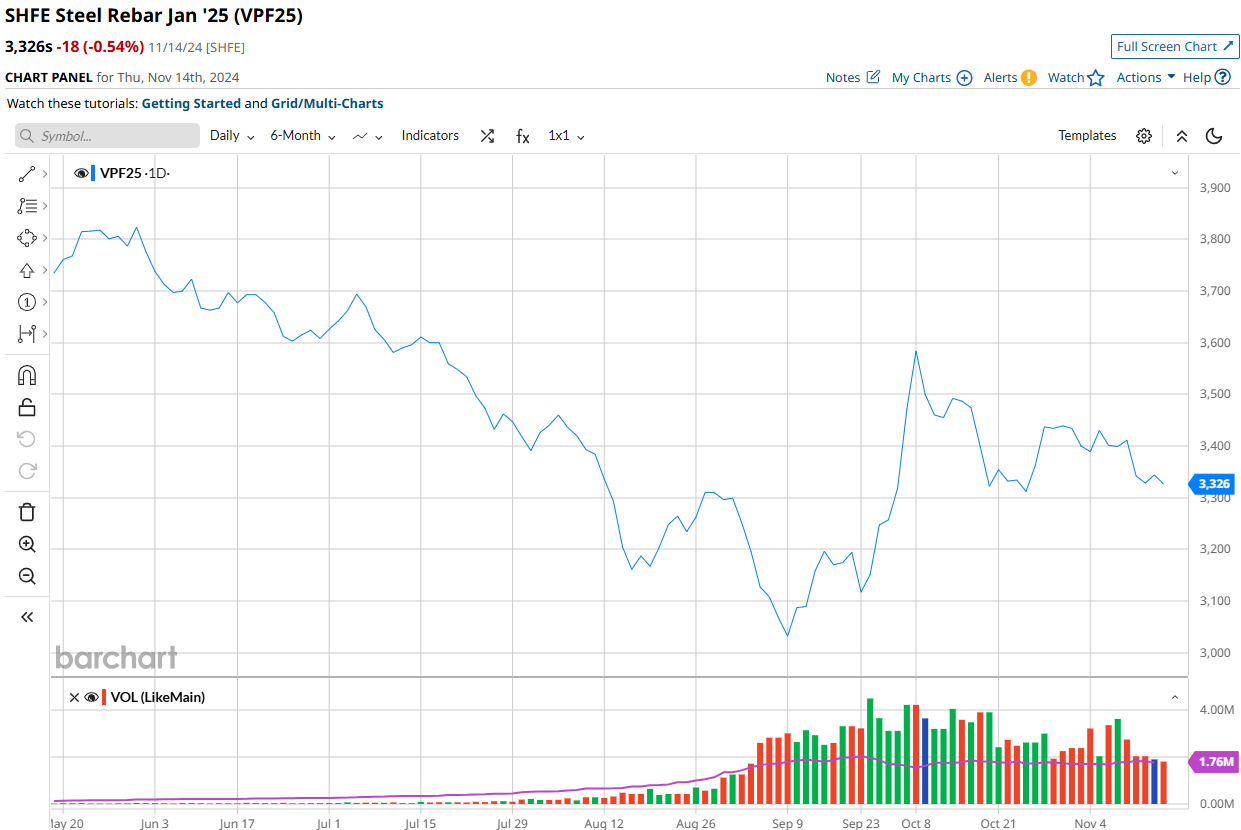Zoom out using the magnifier minus icon
1241x830 pixels.
coord(27,577)
